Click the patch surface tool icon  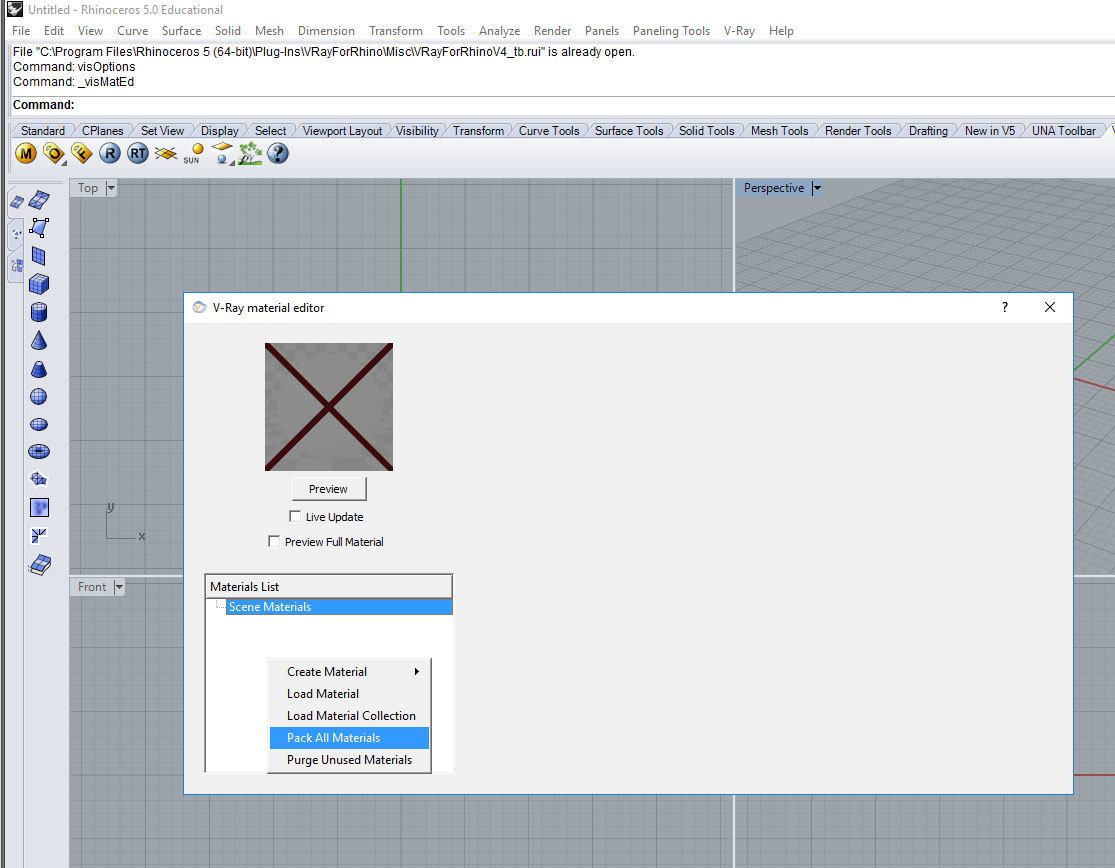coord(39,480)
